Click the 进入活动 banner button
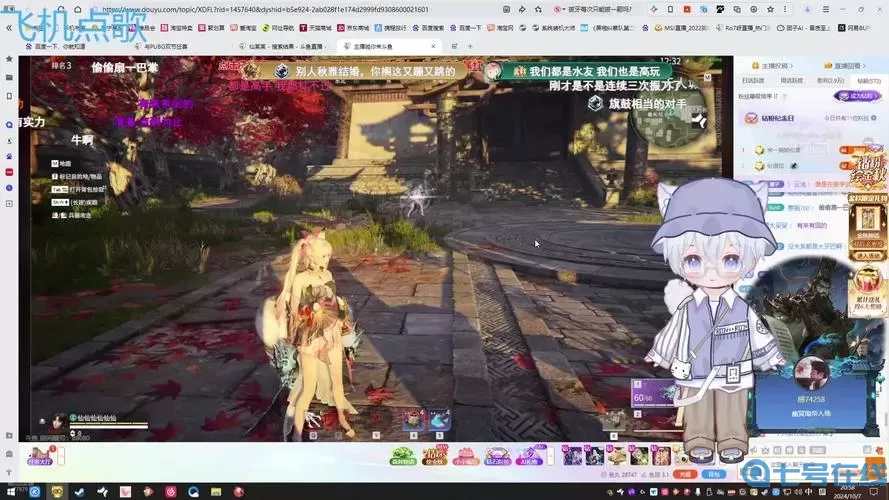The image size is (889, 500). [867, 256]
